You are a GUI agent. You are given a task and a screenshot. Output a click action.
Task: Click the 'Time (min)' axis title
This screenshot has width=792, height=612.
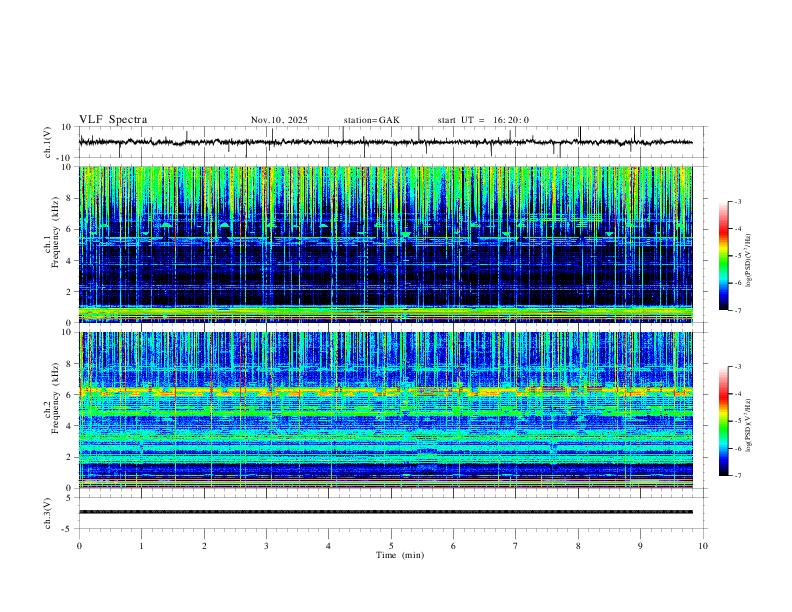point(400,555)
